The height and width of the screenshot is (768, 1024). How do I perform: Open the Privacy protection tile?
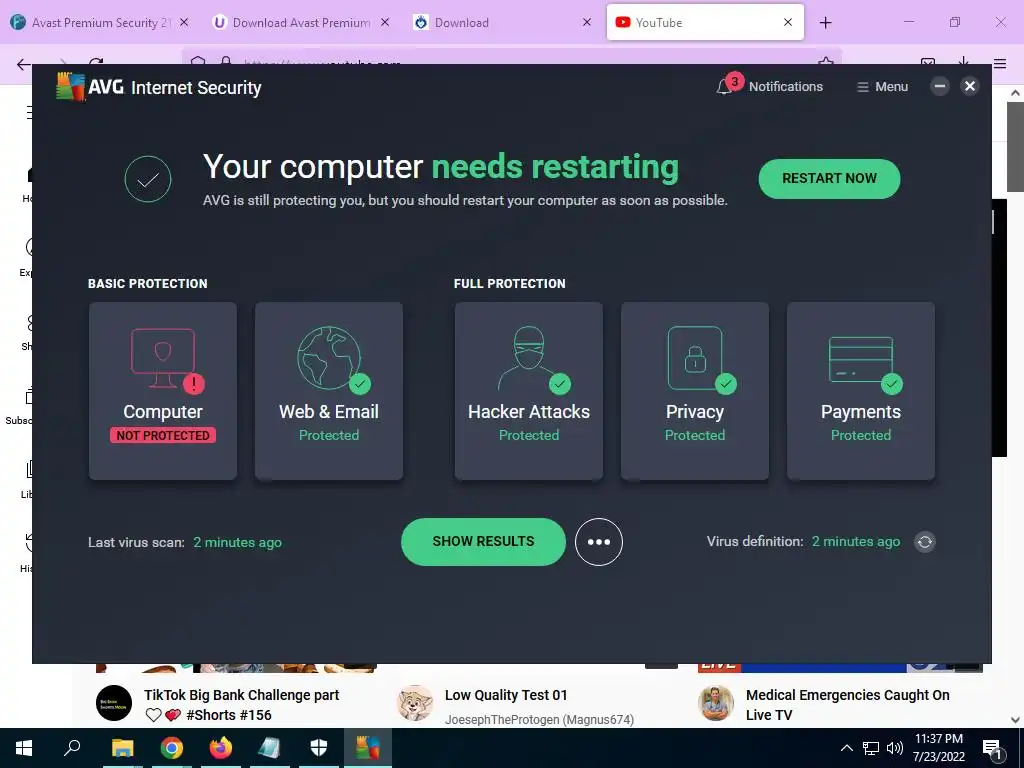point(694,391)
